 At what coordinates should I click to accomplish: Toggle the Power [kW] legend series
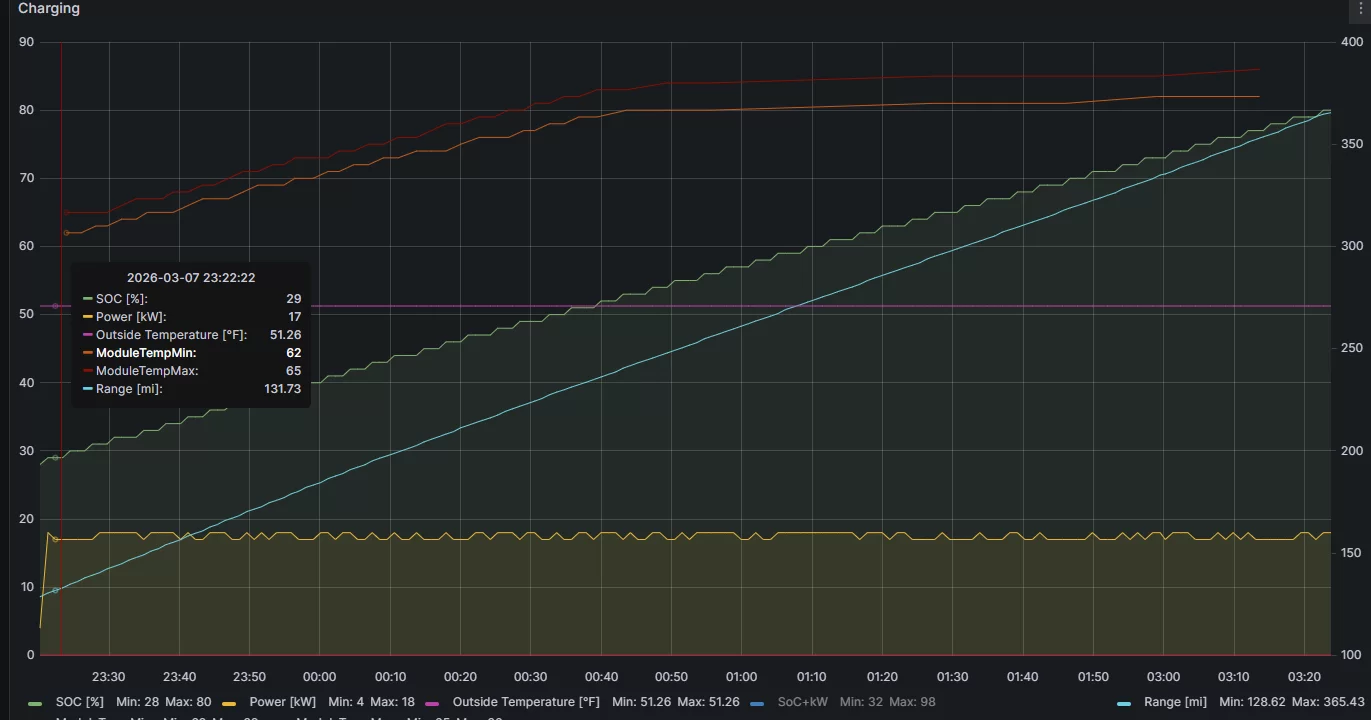(x=282, y=702)
